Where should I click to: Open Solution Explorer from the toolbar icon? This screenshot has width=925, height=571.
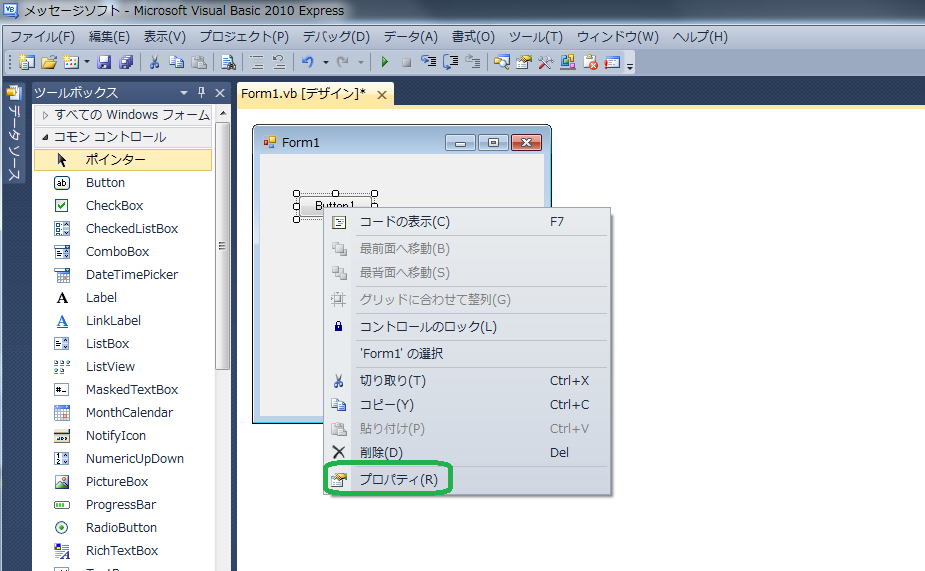(x=502, y=62)
